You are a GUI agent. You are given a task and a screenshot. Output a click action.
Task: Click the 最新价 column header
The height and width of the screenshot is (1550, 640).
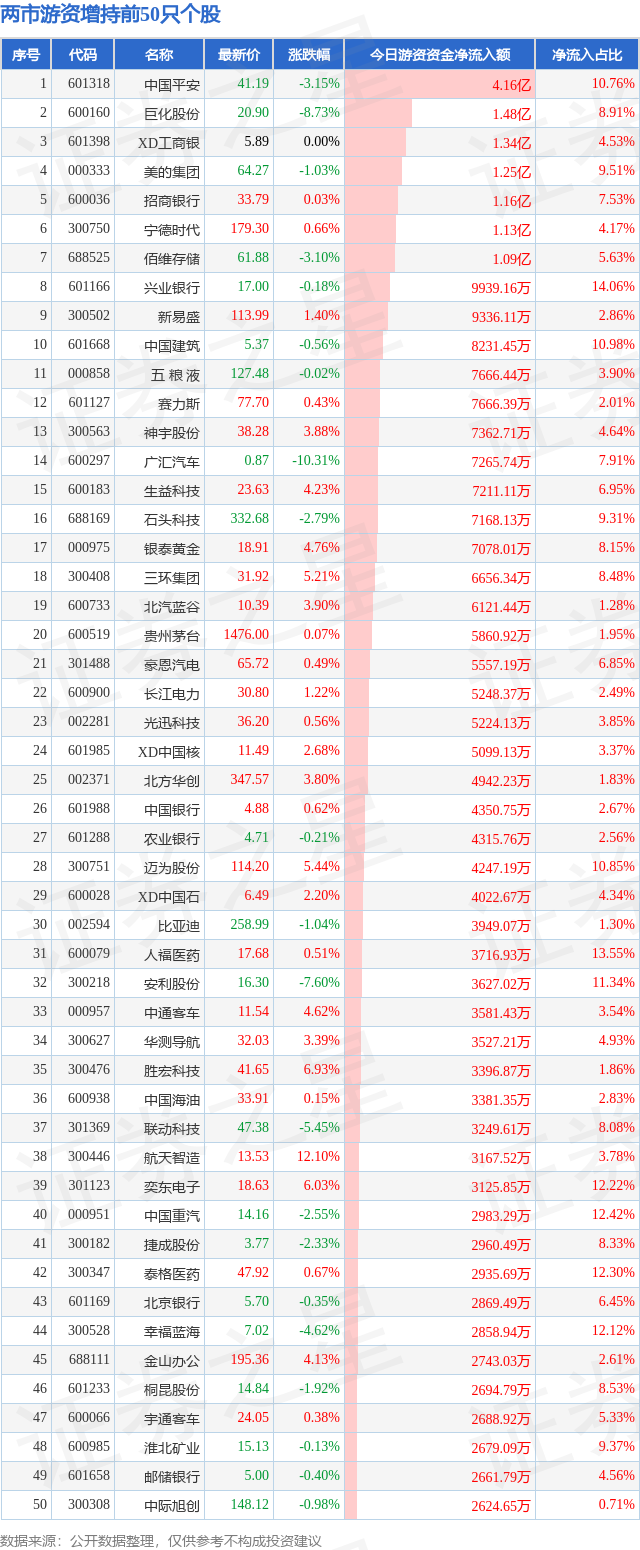(239, 55)
